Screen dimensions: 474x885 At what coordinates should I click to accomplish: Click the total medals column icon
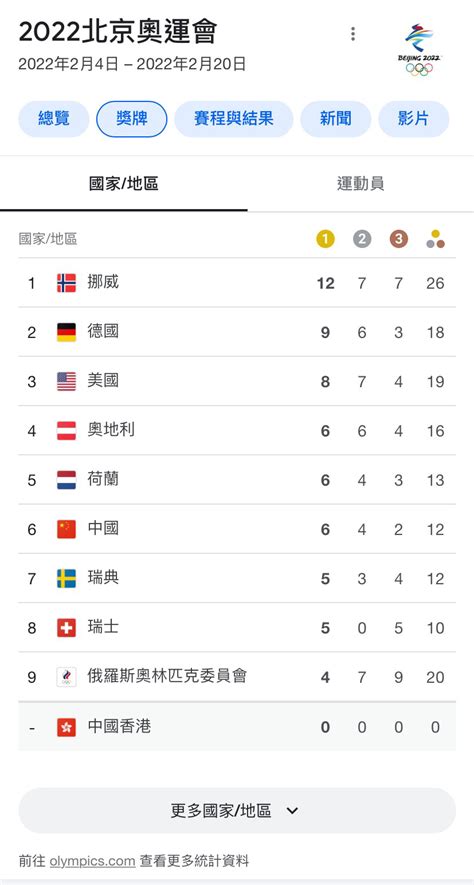[436, 239]
